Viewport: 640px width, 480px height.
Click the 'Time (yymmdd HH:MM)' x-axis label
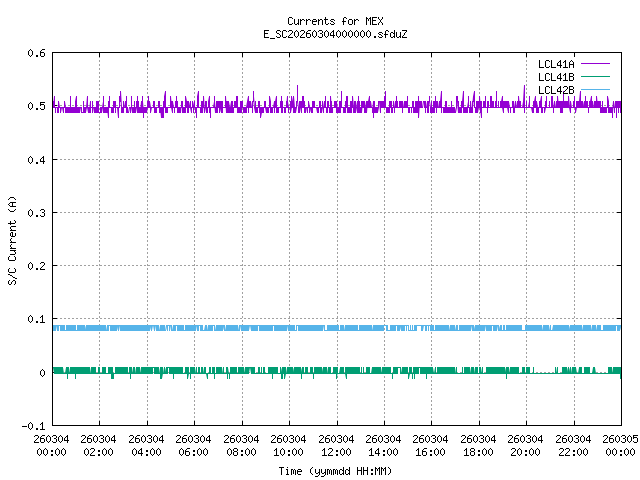point(335,470)
